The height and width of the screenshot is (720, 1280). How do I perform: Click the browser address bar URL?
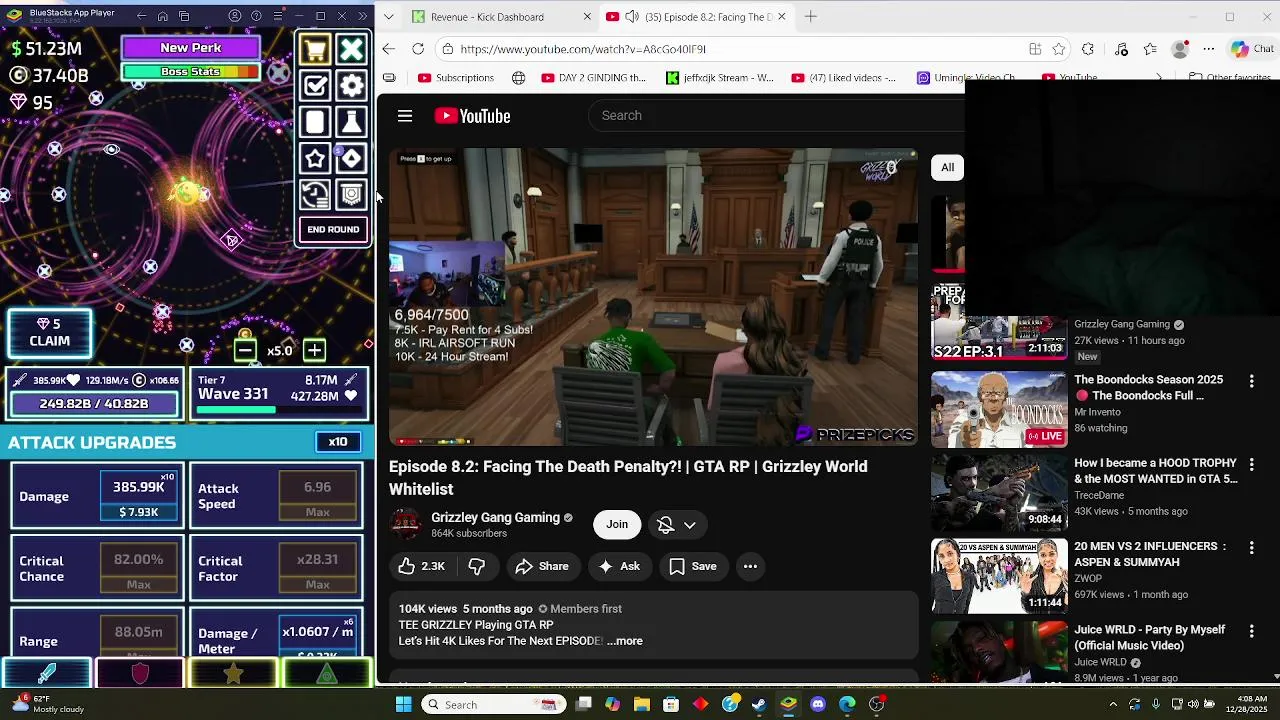pyautogui.click(x=583, y=49)
